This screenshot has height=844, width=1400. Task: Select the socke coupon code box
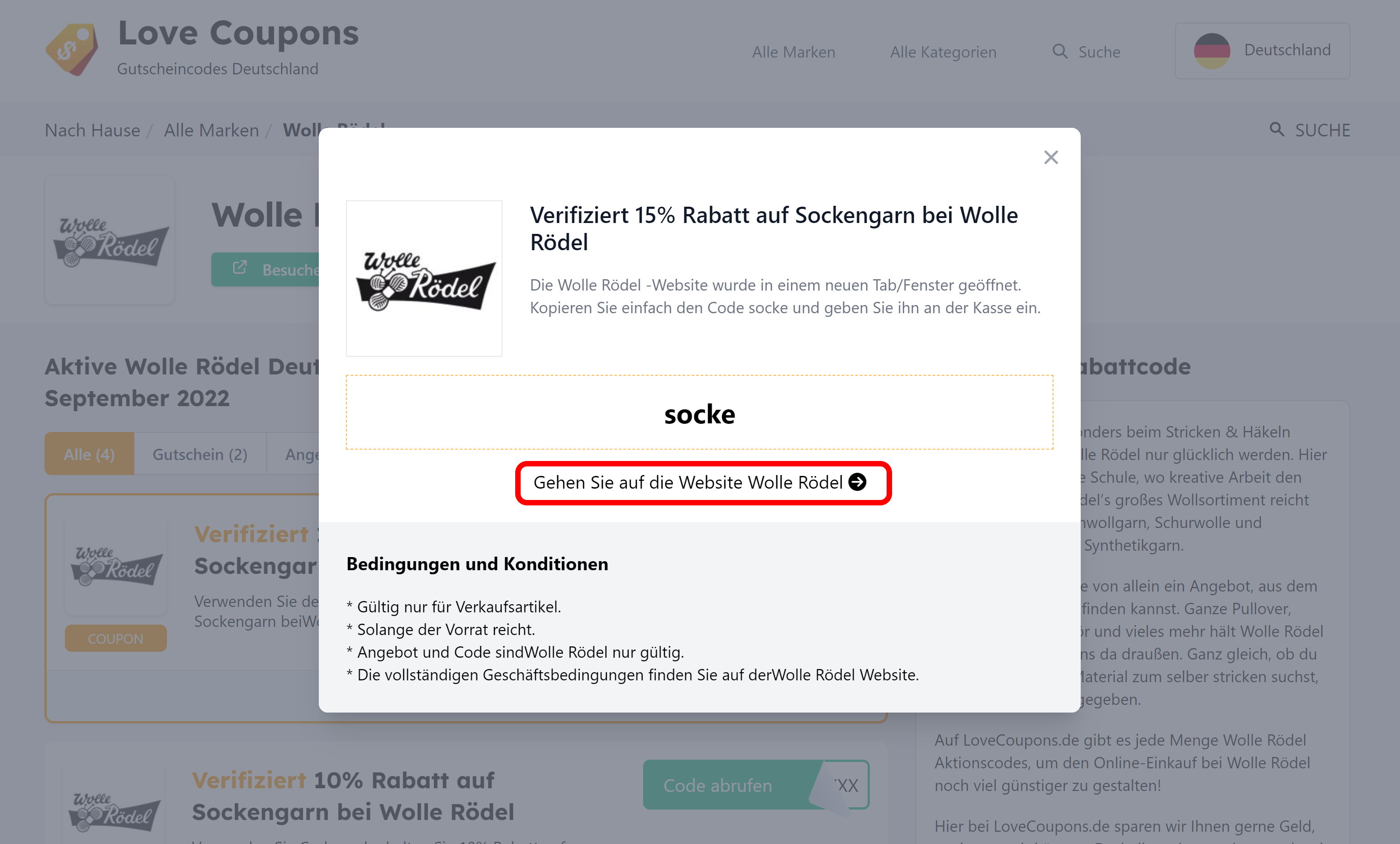click(699, 412)
